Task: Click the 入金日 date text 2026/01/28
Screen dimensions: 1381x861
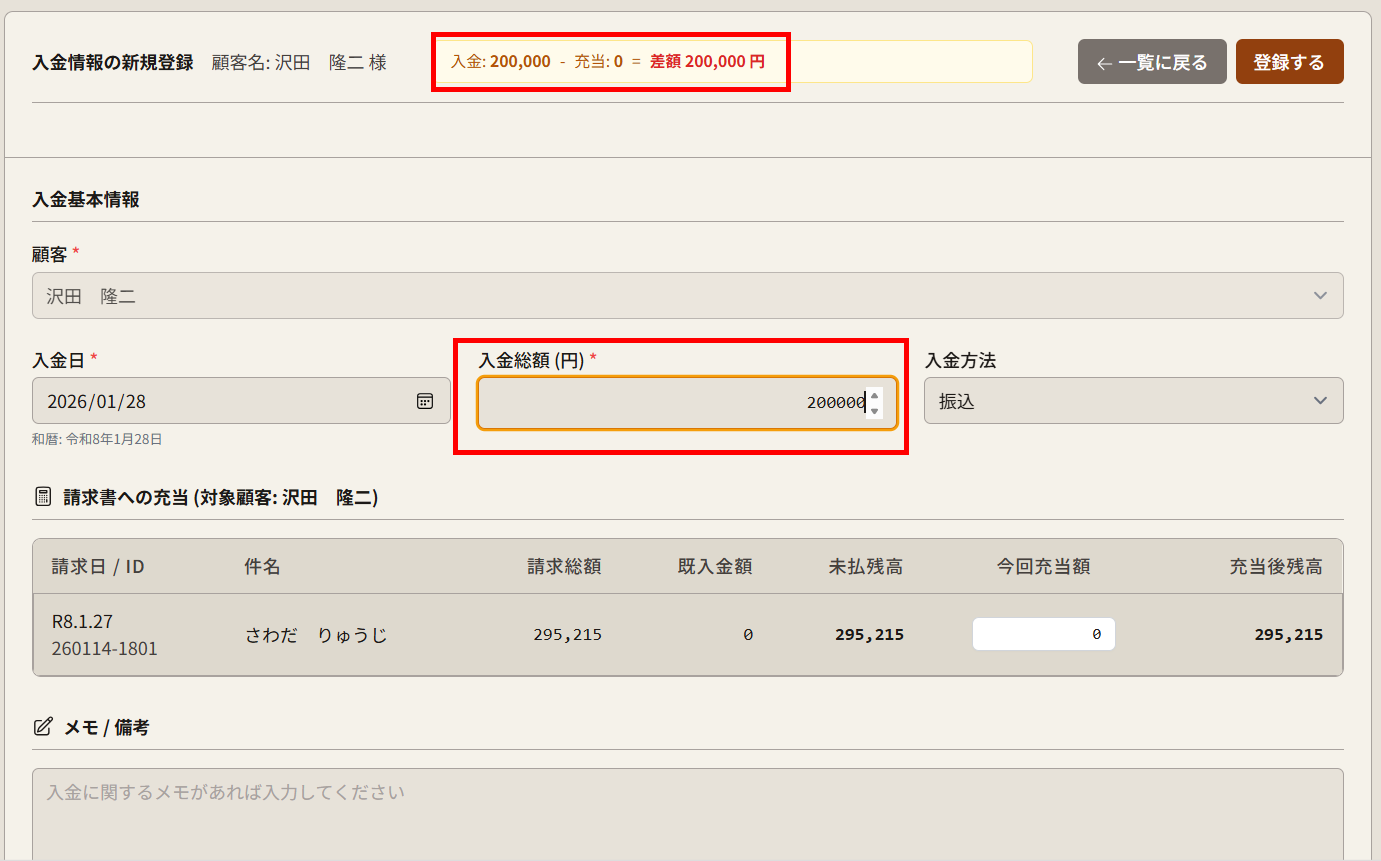Action: tap(97, 402)
